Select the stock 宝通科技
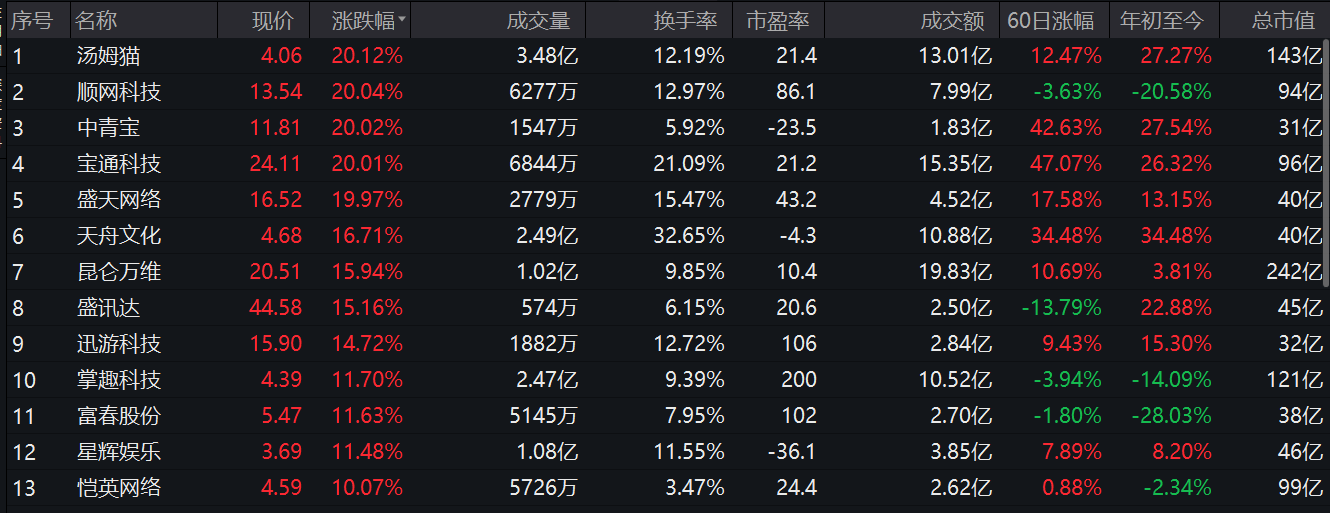The width and height of the screenshot is (1330, 513). 118,164
